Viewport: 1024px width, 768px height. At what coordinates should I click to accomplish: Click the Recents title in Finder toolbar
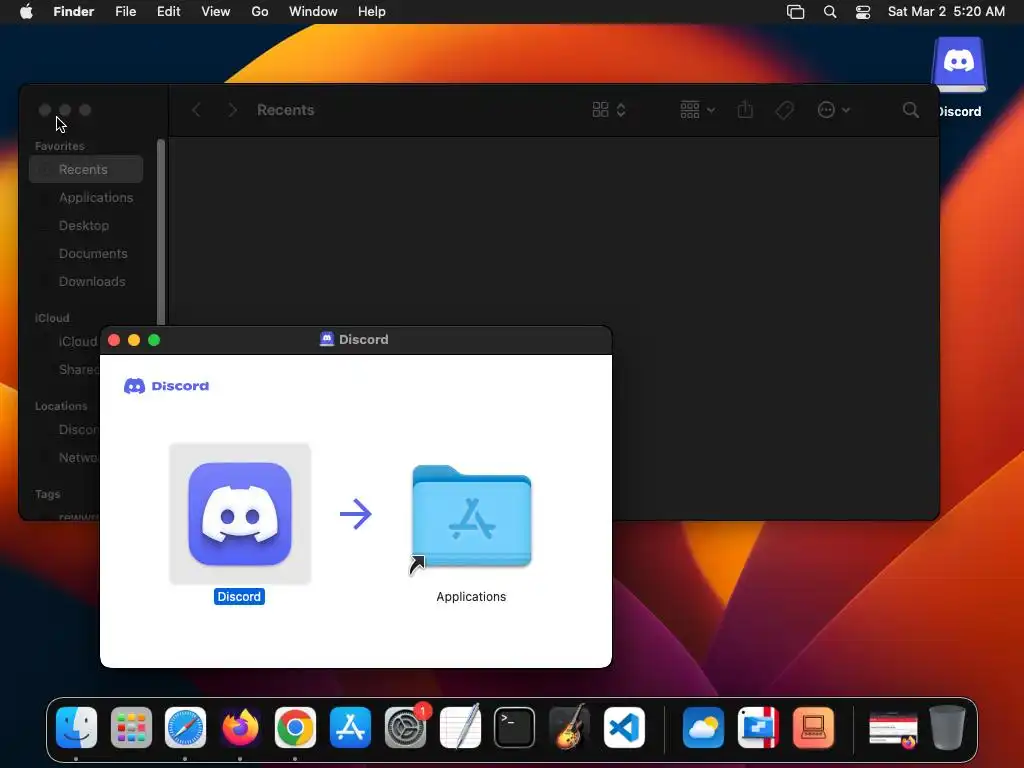[x=285, y=110]
